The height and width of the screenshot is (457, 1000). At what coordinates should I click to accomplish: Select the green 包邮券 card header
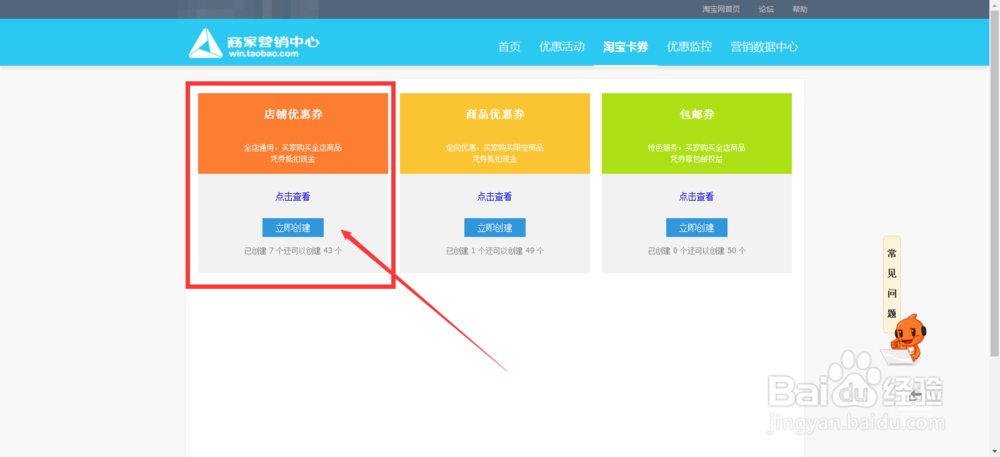[x=696, y=133]
